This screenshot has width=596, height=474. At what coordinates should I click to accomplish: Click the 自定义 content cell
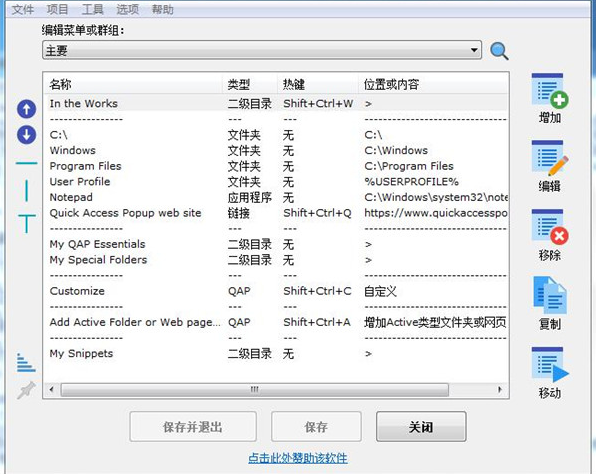click(x=380, y=291)
